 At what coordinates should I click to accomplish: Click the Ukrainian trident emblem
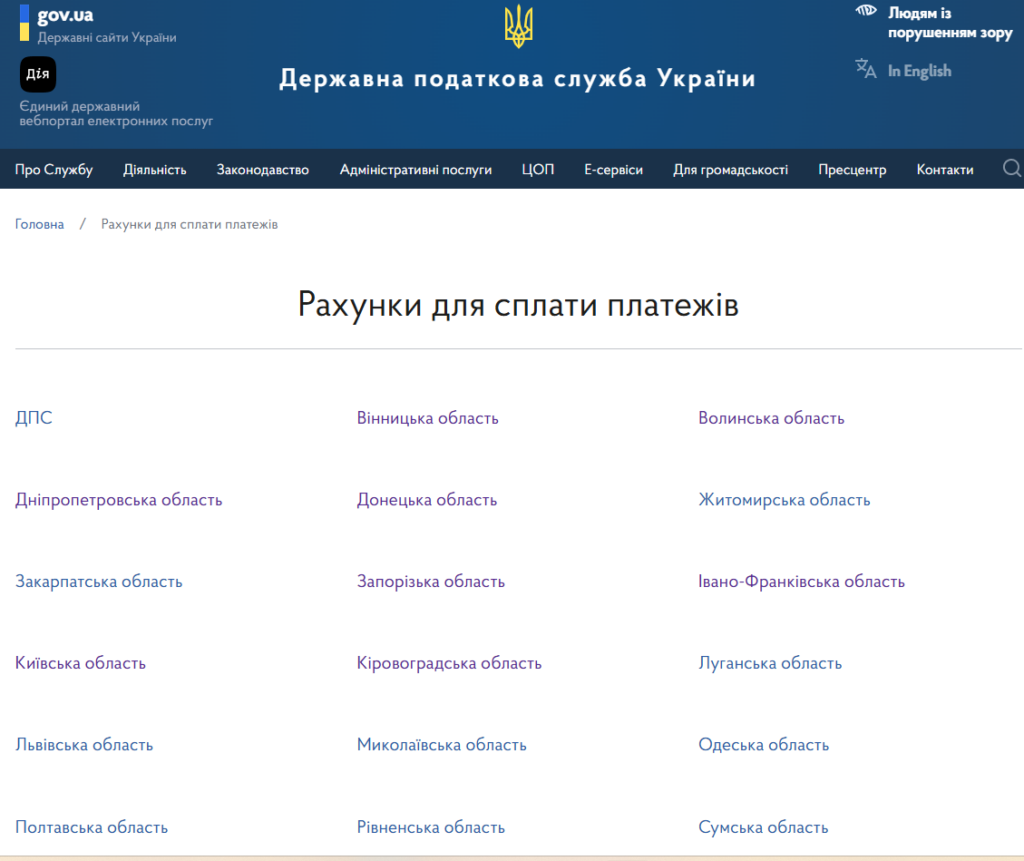click(x=518, y=27)
